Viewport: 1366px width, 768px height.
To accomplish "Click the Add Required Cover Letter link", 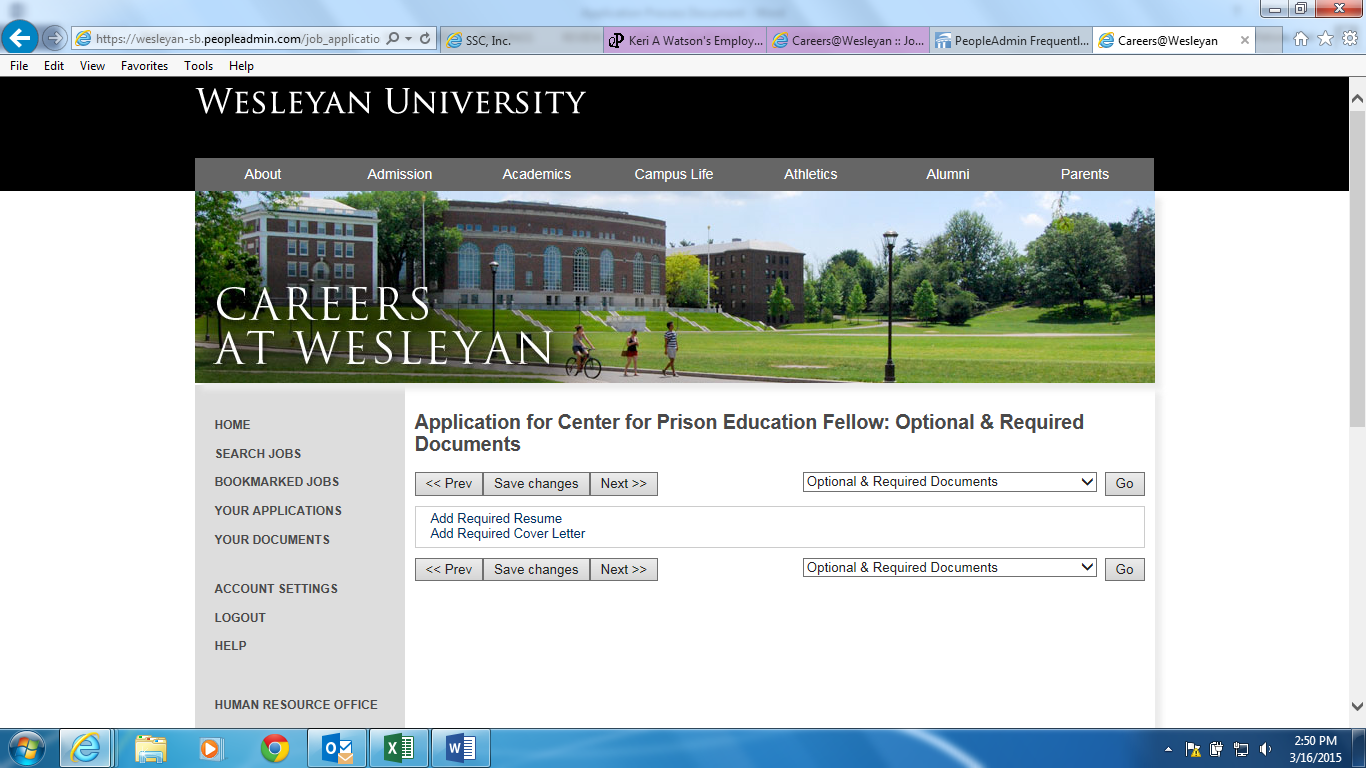I will (x=508, y=533).
